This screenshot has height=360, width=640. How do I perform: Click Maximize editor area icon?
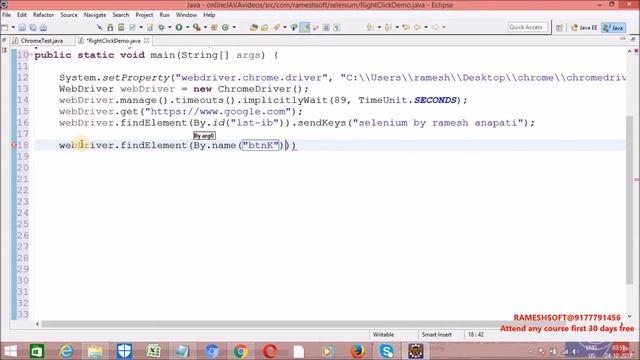tap(633, 39)
